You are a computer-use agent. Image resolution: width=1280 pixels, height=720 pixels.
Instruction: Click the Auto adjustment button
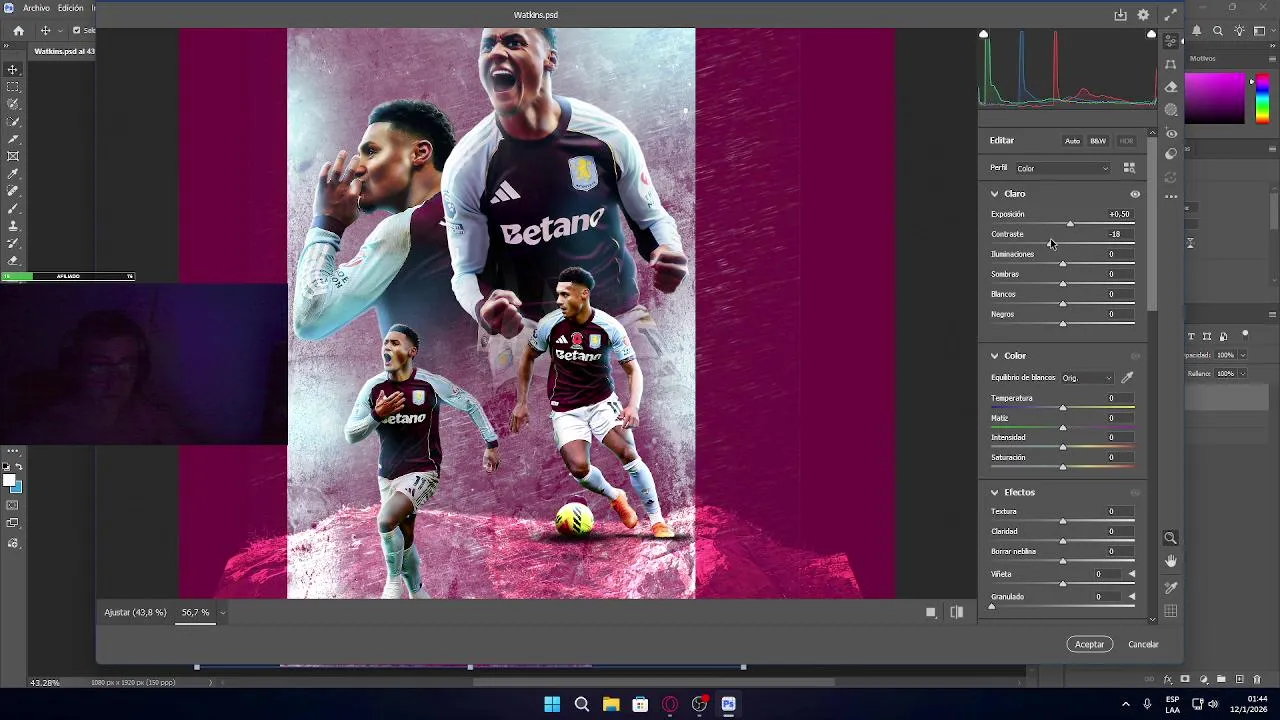1072,141
